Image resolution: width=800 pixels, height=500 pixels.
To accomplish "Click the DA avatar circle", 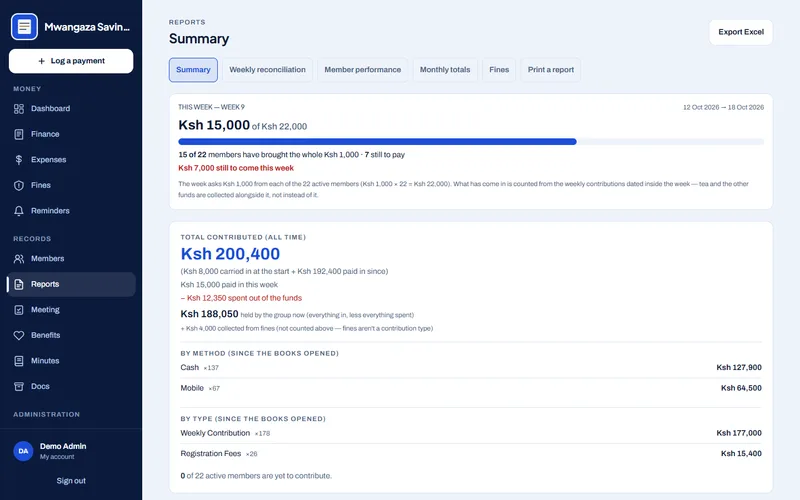I will (23, 451).
